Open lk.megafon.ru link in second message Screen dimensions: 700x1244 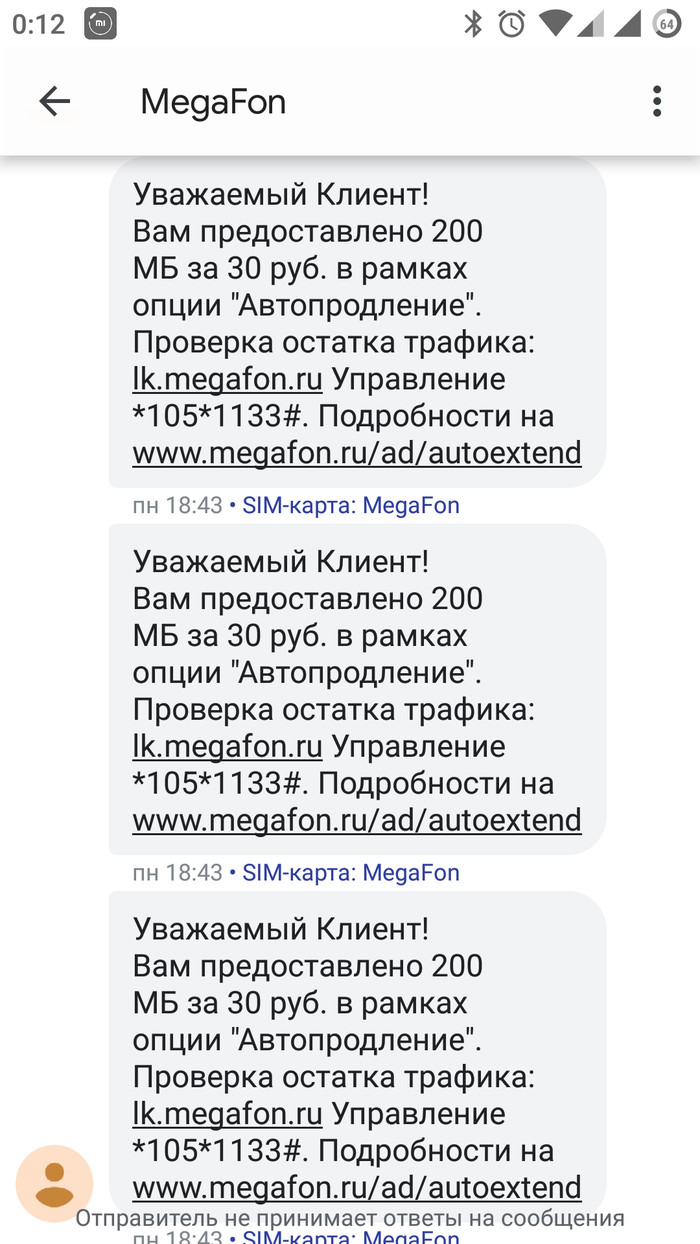[227, 747]
